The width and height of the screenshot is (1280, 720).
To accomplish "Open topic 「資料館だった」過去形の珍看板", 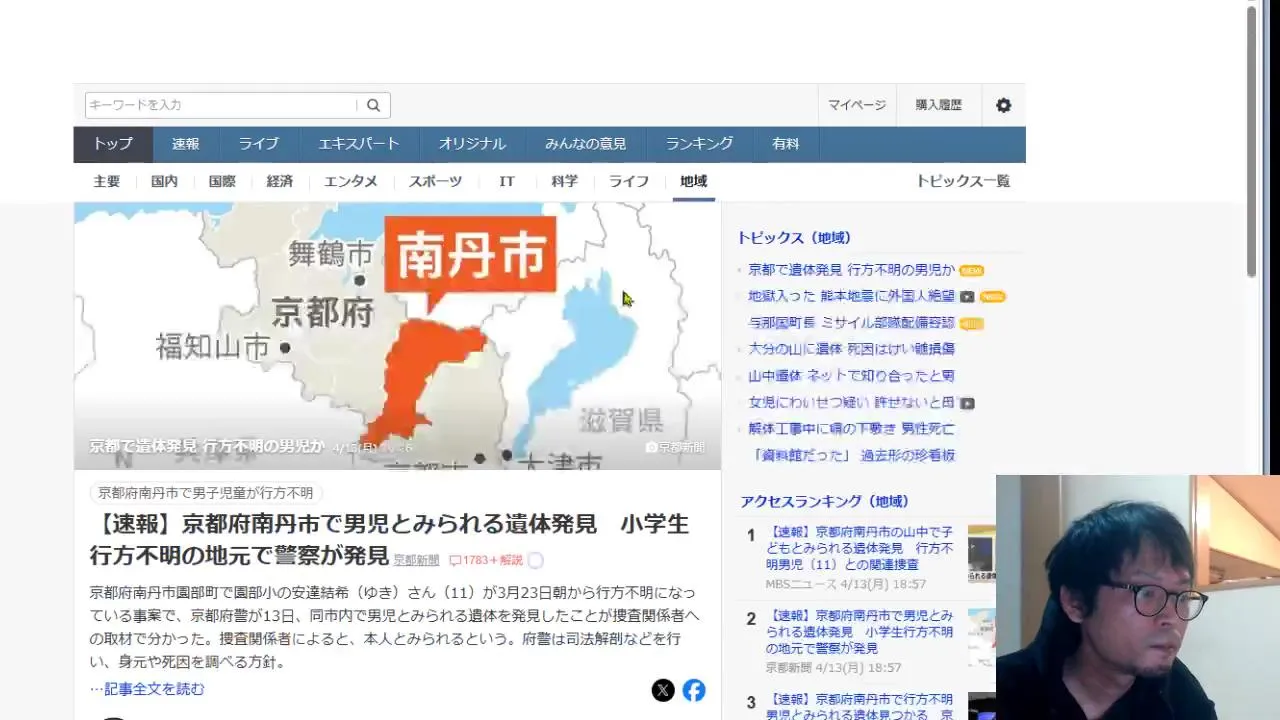I will click(853, 455).
